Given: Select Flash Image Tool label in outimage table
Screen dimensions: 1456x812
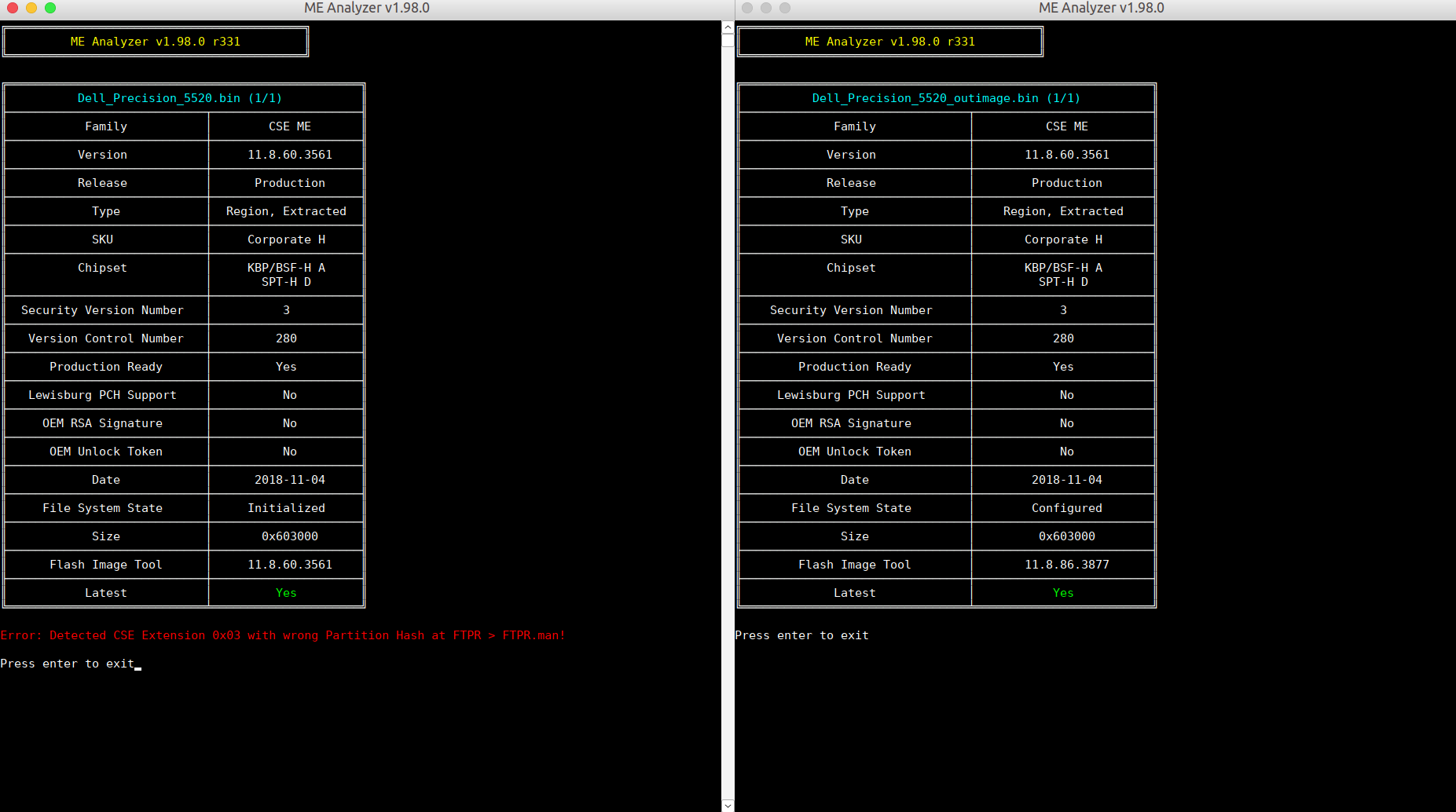Looking at the screenshot, I should [855, 565].
